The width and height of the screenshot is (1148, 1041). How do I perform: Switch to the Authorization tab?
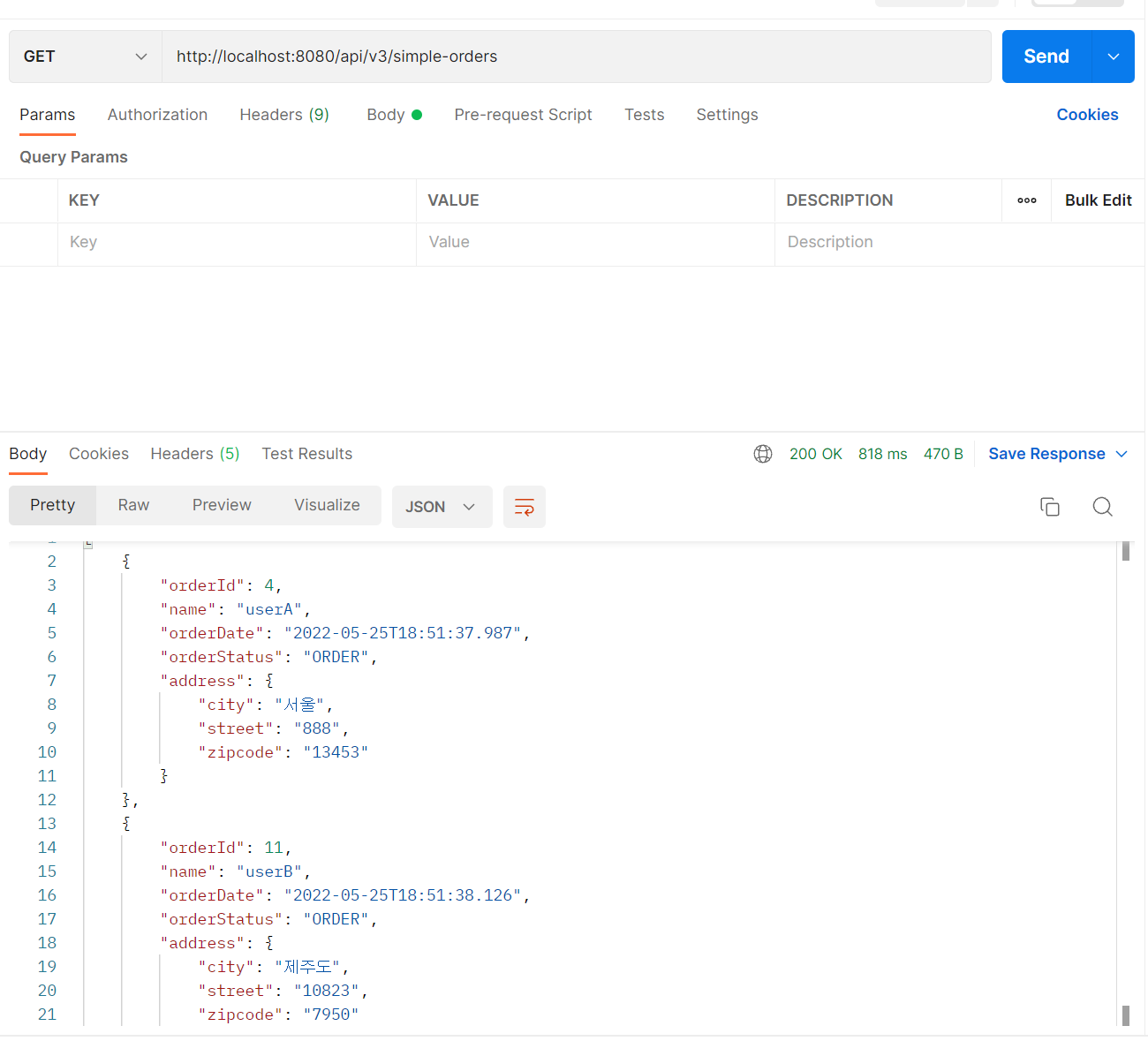tap(157, 115)
